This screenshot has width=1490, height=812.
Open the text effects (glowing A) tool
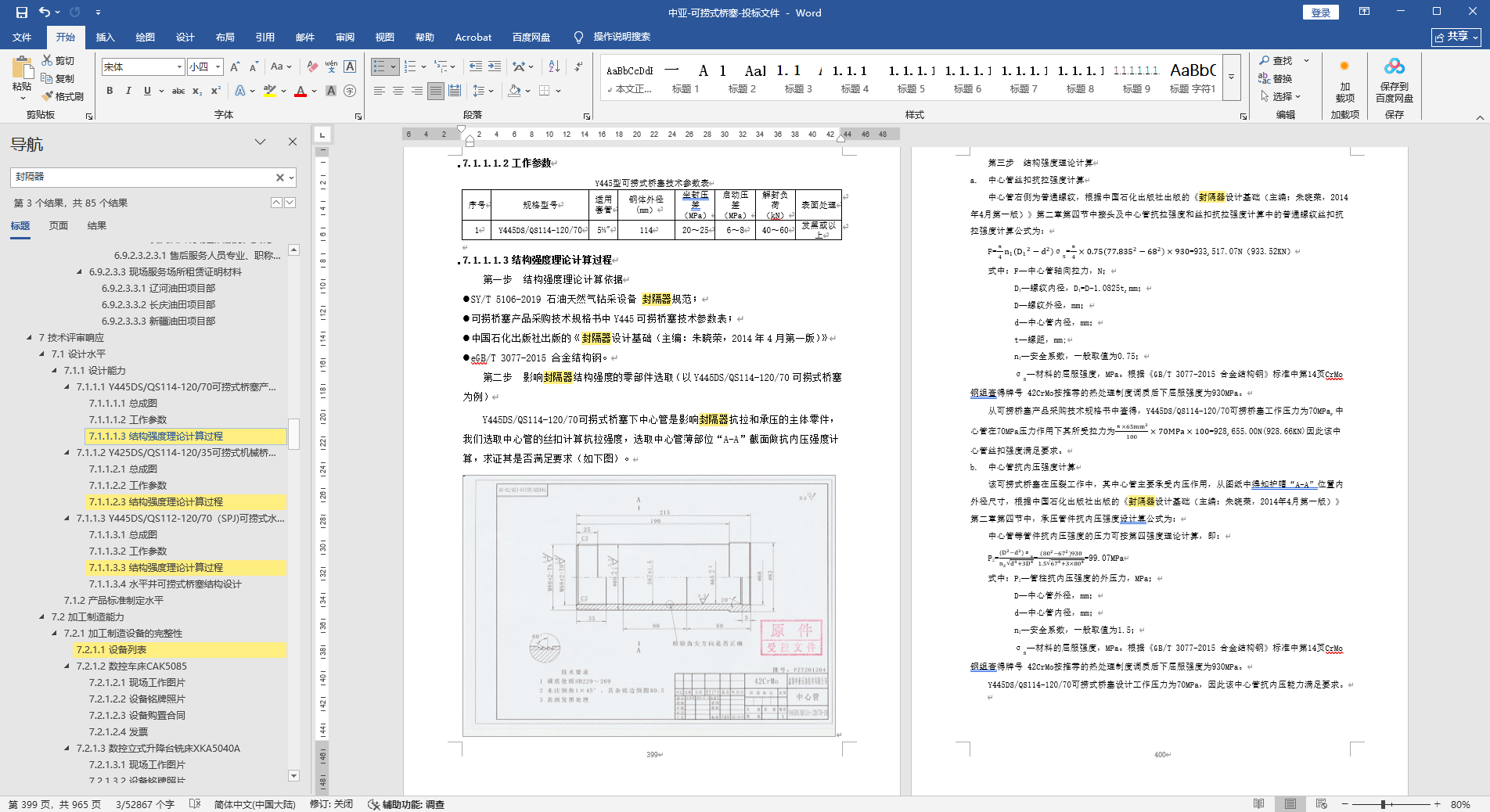[240, 91]
